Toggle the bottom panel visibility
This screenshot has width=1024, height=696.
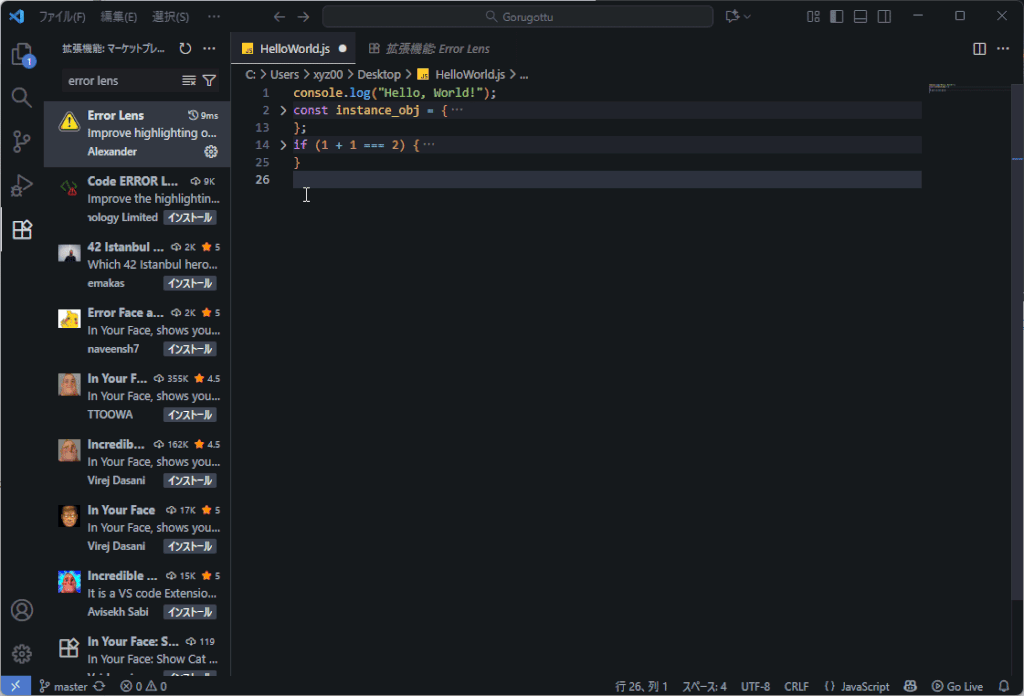pyautogui.click(x=860, y=16)
